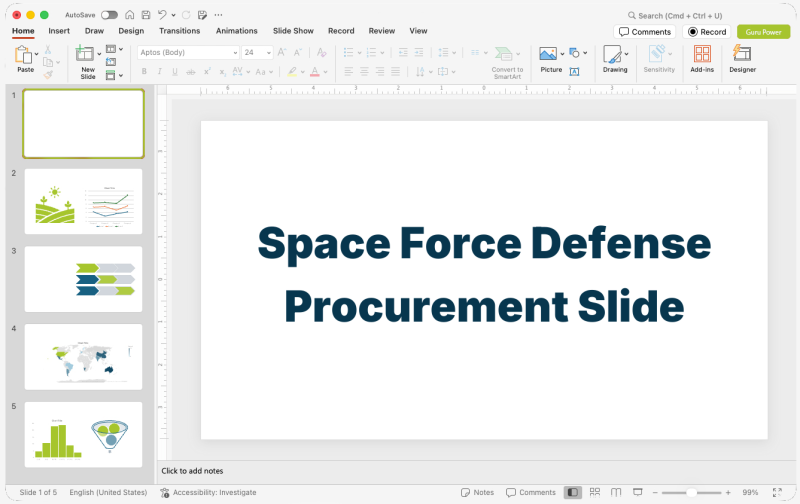The image size is (800, 504).
Task: Click the Decrease Indent icon
Action: point(403,52)
